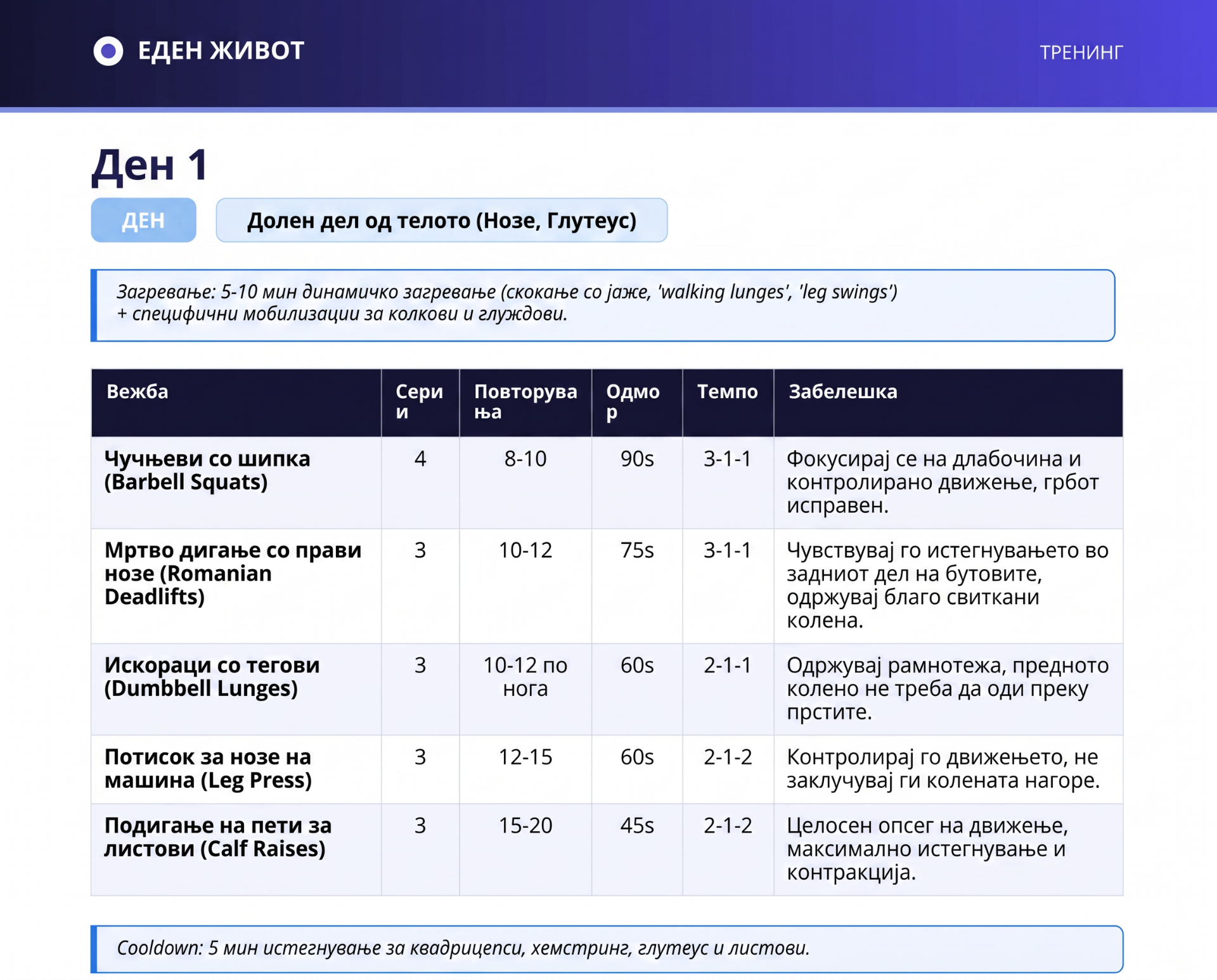Click the Romanian Deadlifts exercise name
Screen dimensions: 1217x980
(x=233, y=573)
